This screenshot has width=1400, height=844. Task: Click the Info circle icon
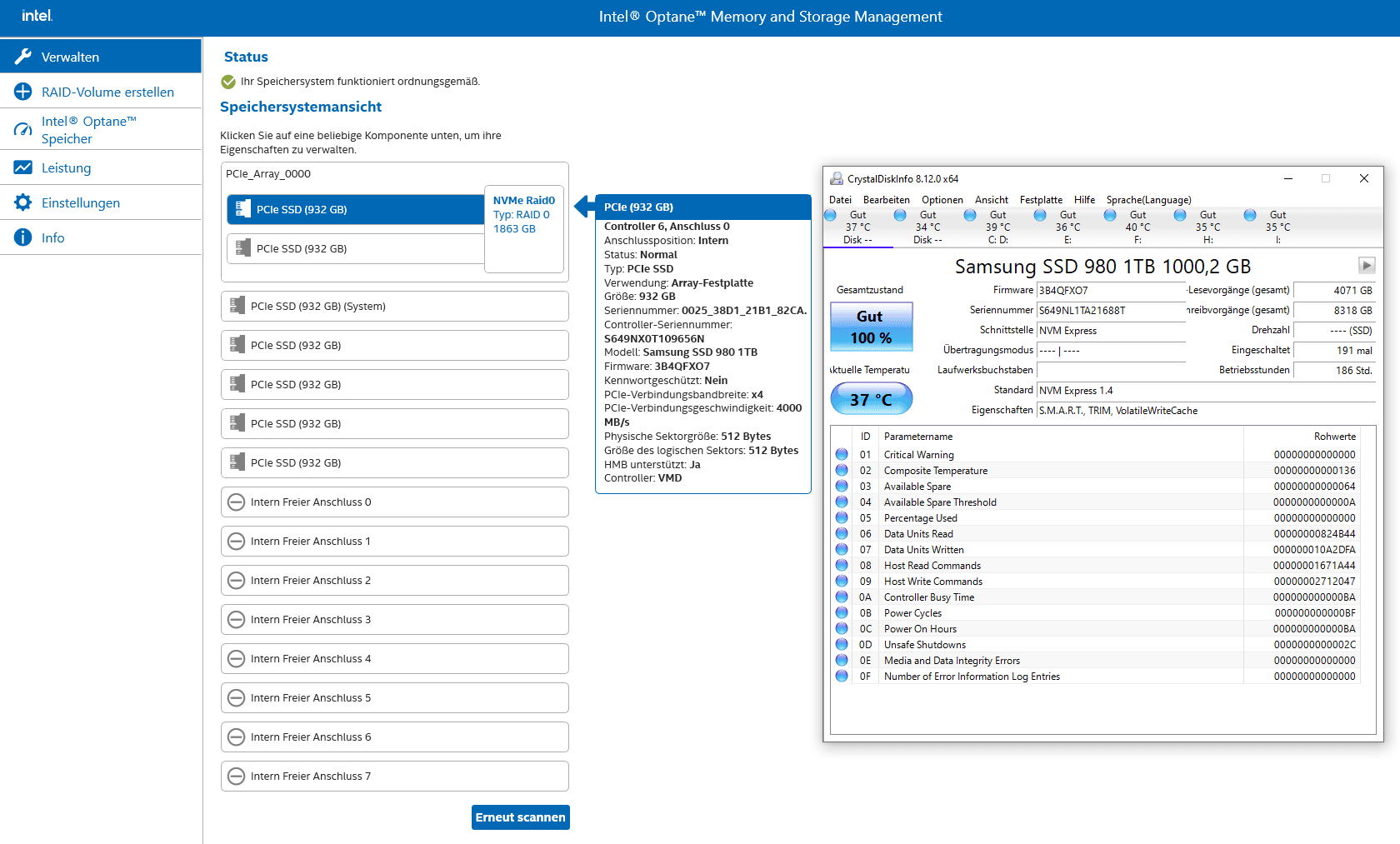point(23,237)
